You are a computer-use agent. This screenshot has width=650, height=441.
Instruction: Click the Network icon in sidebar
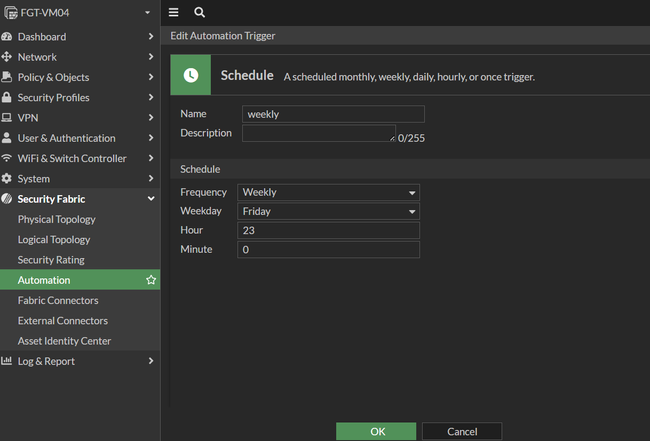pos(7,57)
